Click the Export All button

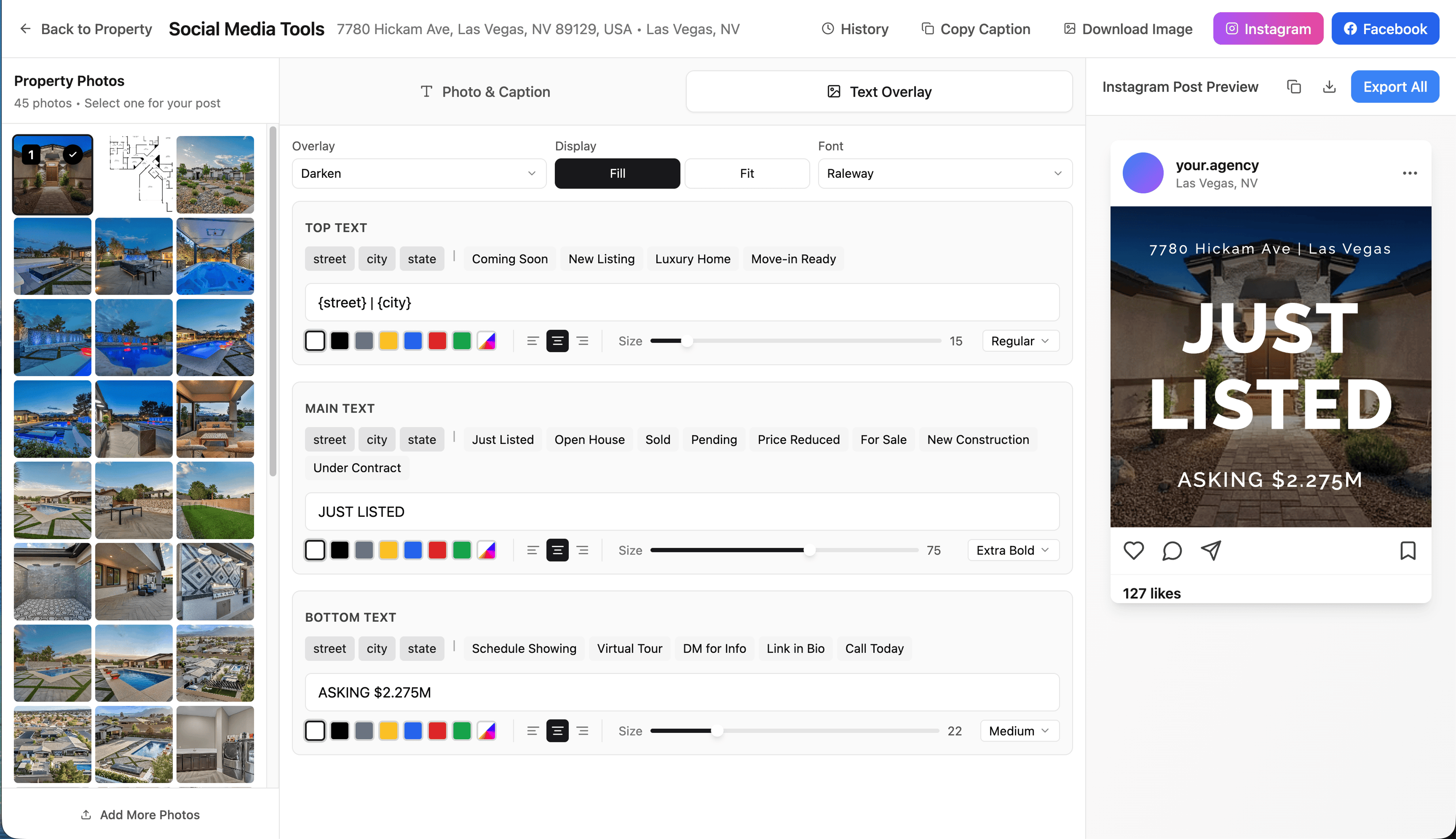[x=1394, y=86]
